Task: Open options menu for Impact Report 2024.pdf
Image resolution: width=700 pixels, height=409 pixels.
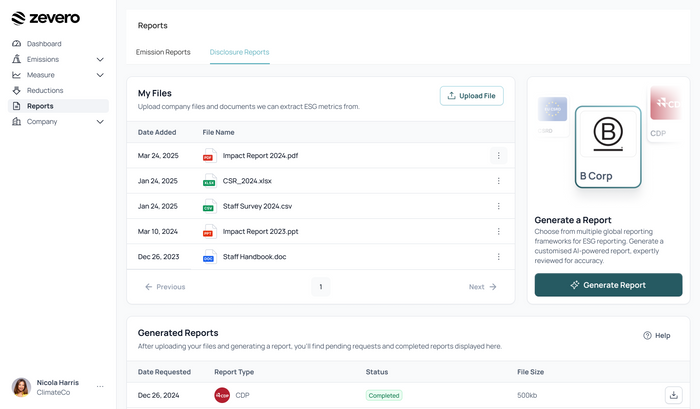Action: coord(499,156)
